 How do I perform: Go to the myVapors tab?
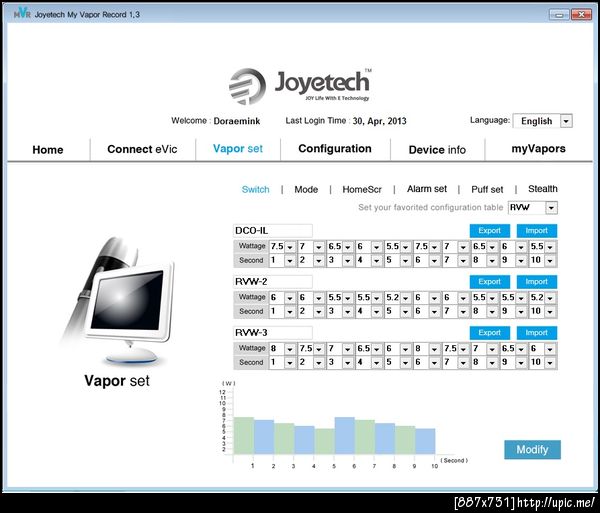[538, 149]
